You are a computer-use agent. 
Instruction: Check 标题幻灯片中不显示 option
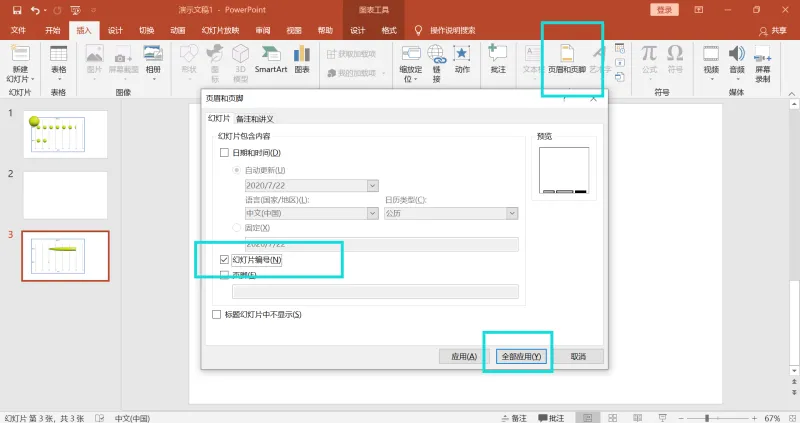(x=216, y=314)
